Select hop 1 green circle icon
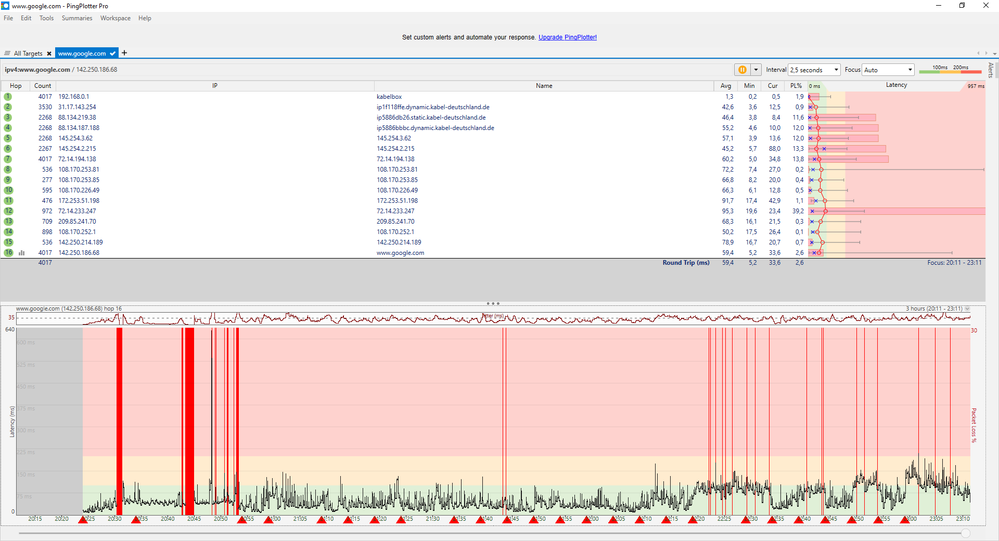999x541 pixels. tap(8, 96)
